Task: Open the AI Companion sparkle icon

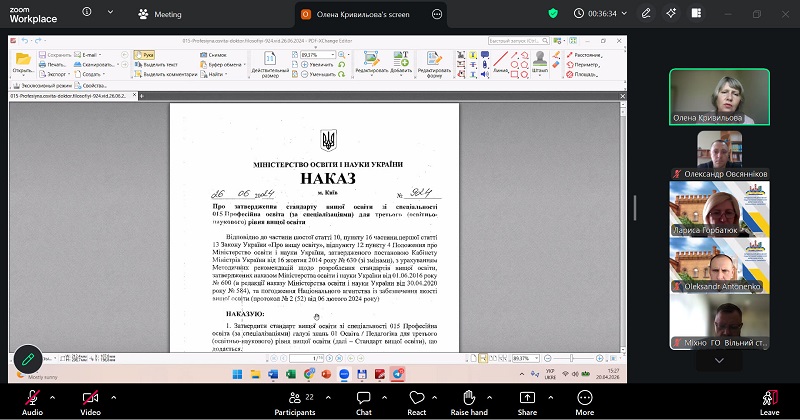Action: point(671,14)
